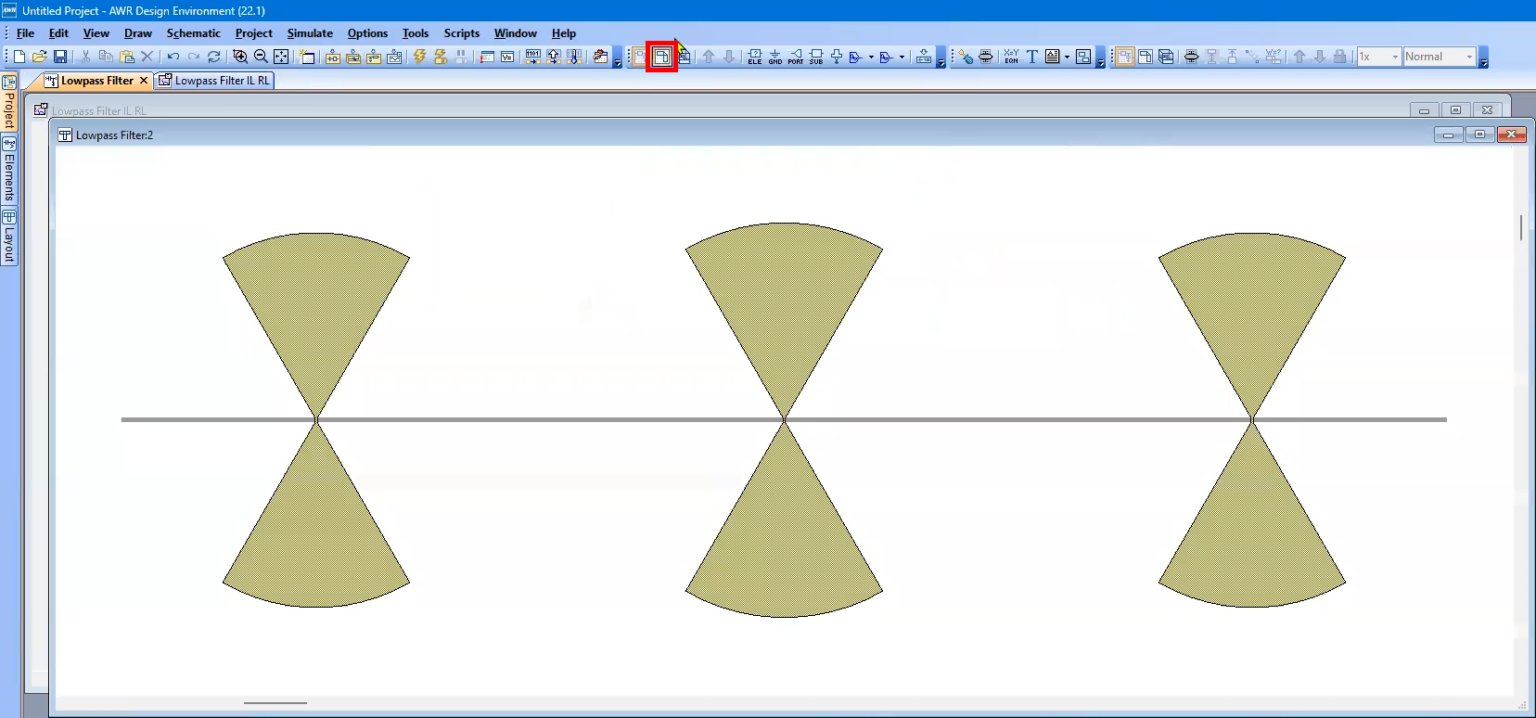Image resolution: width=1536 pixels, height=718 pixels.
Task: Click the Analyze lightning bolt icon
Action: point(419,57)
